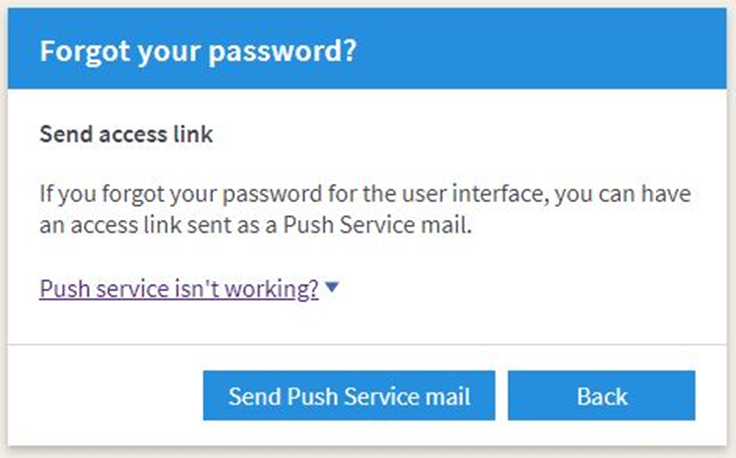Go back with the Back button
Viewport: 736px width, 458px height.
tap(601, 395)
